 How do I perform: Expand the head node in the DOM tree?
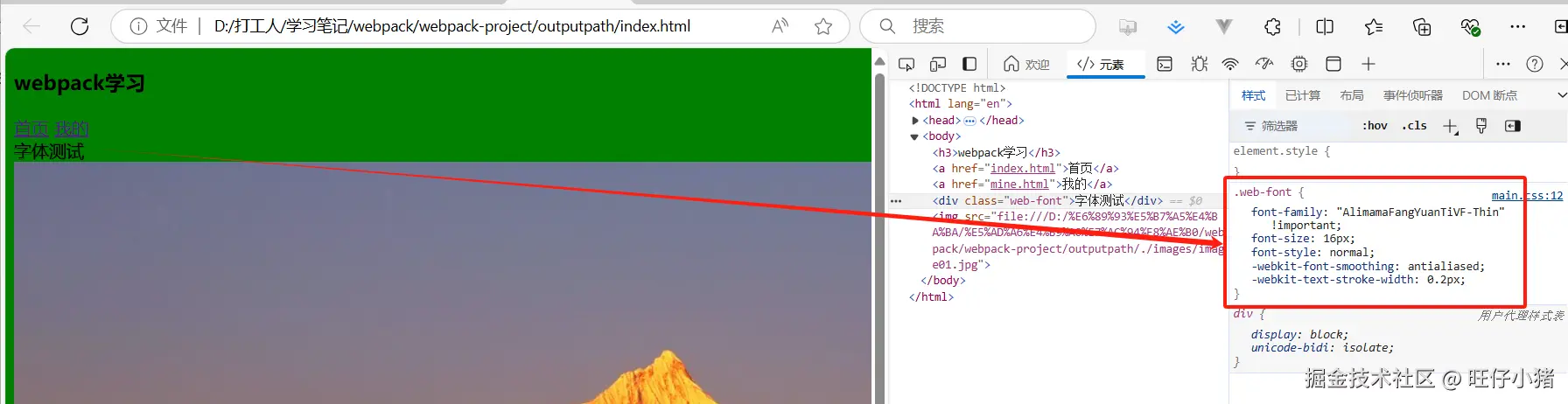click(x=915, y=121)
